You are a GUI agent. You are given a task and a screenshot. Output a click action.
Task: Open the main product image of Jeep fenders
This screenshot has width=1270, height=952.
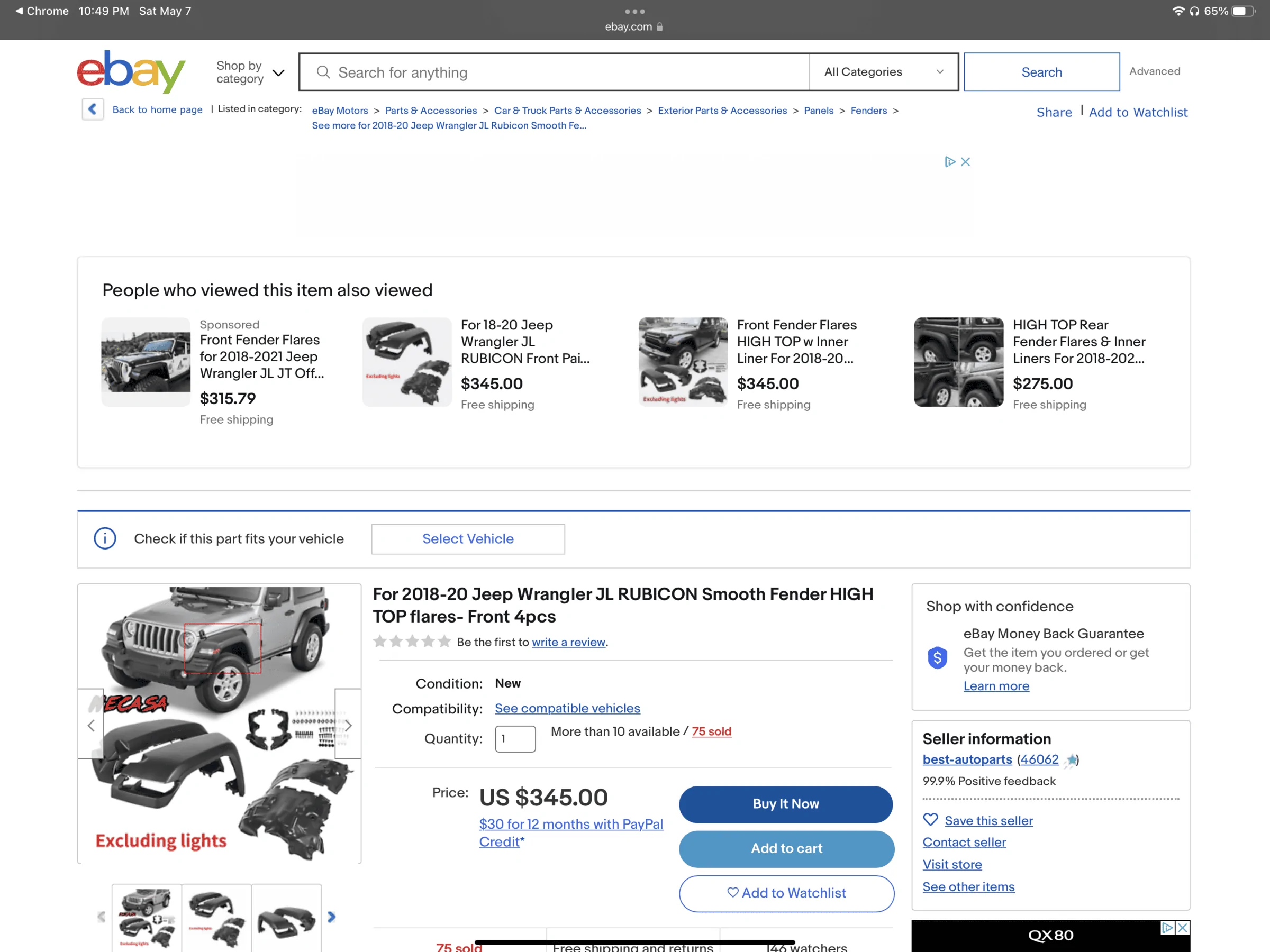pyautogui.click(x=219, y=724)
